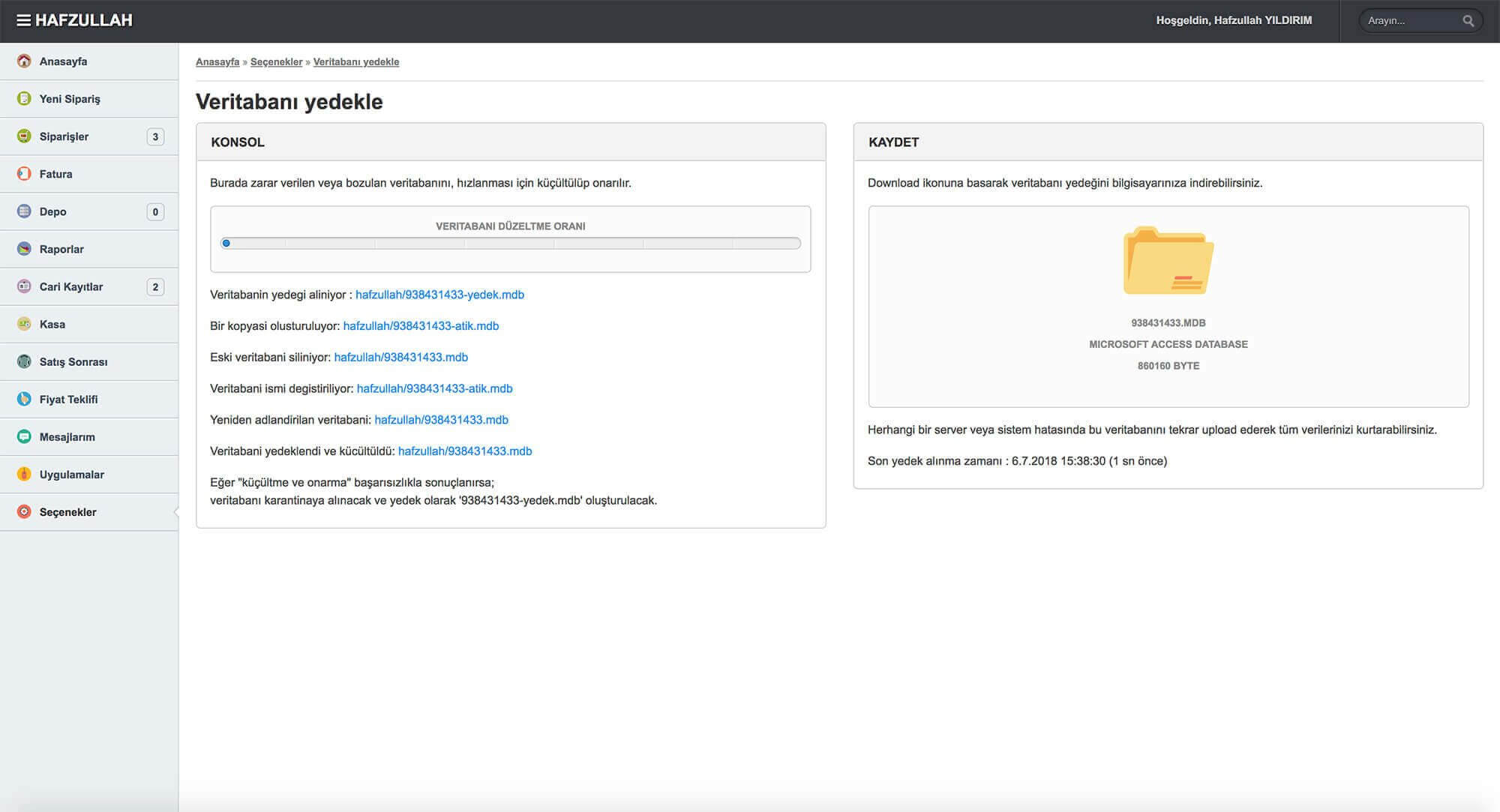Click the Mesajlarım speech bubble icon
Image resolution: width=1500 pixels, height=812 pixels.
24,436
